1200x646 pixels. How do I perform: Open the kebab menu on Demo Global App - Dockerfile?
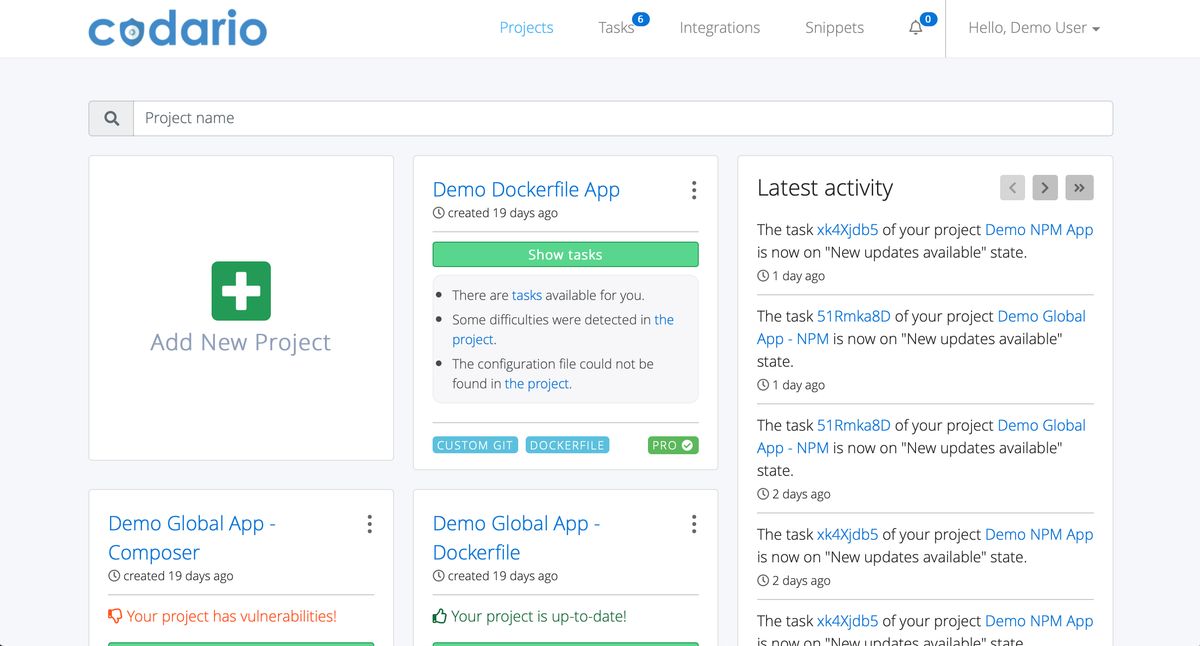pyautogui.click(x=694, y=523)
